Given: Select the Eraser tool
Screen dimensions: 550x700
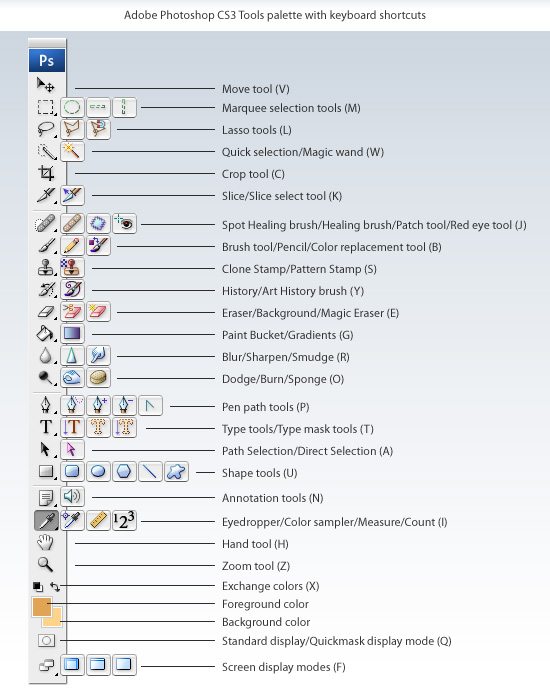Looking at the screenshot, I should point(46,312).
